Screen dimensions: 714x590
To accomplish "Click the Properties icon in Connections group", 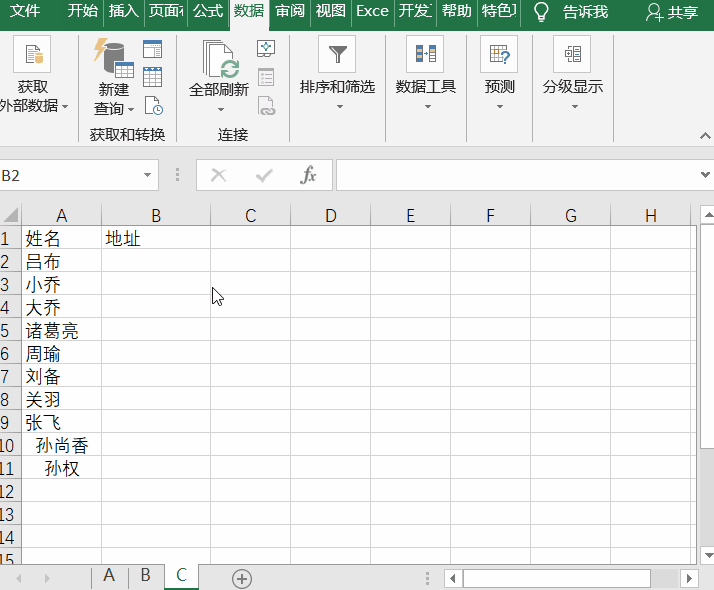I will click(x=266, y=77).
